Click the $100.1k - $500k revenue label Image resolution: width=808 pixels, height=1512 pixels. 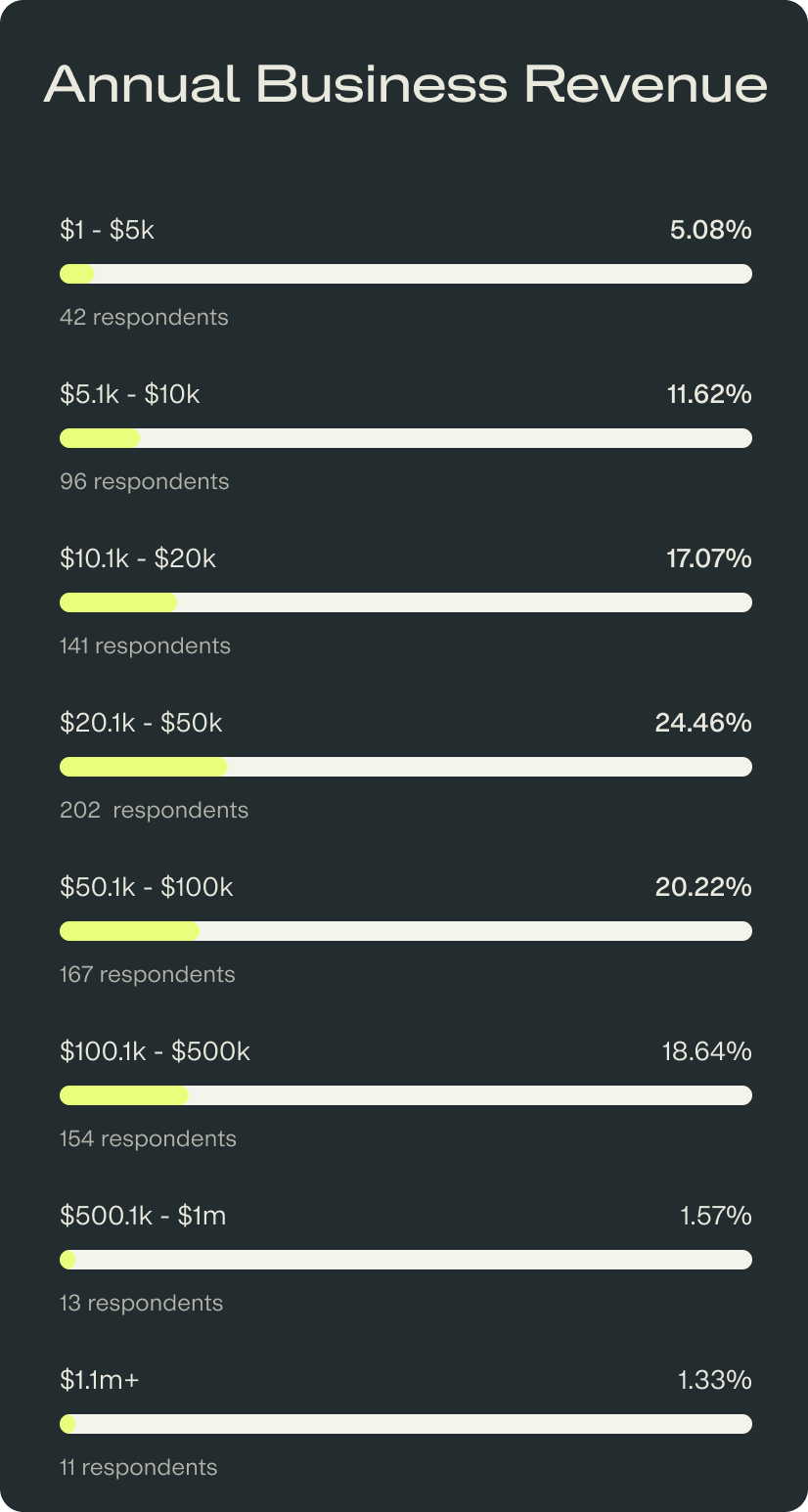[x=155, y=1052]
